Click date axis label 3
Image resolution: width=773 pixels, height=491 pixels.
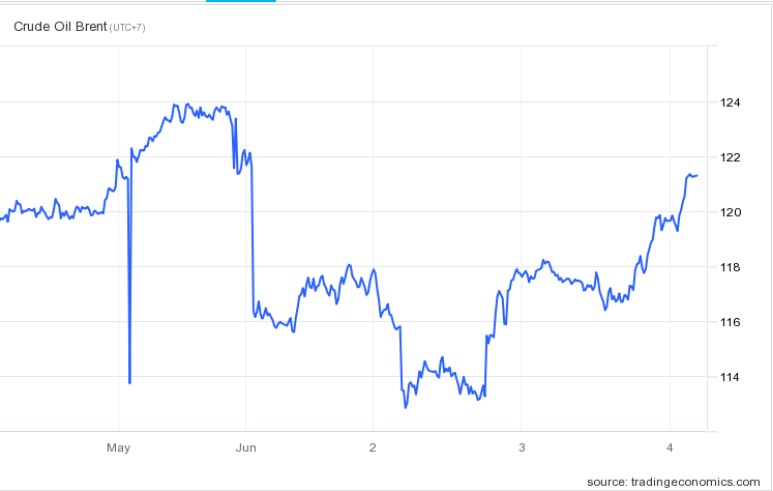point(521,446)
